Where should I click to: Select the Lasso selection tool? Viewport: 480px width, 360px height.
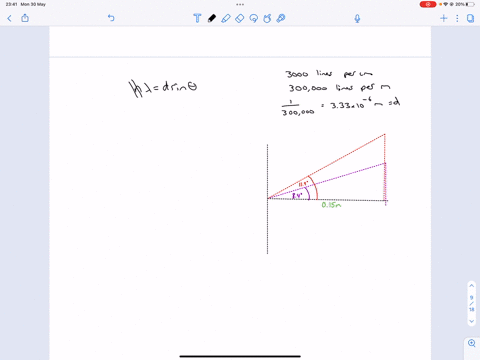pos(254,18)
